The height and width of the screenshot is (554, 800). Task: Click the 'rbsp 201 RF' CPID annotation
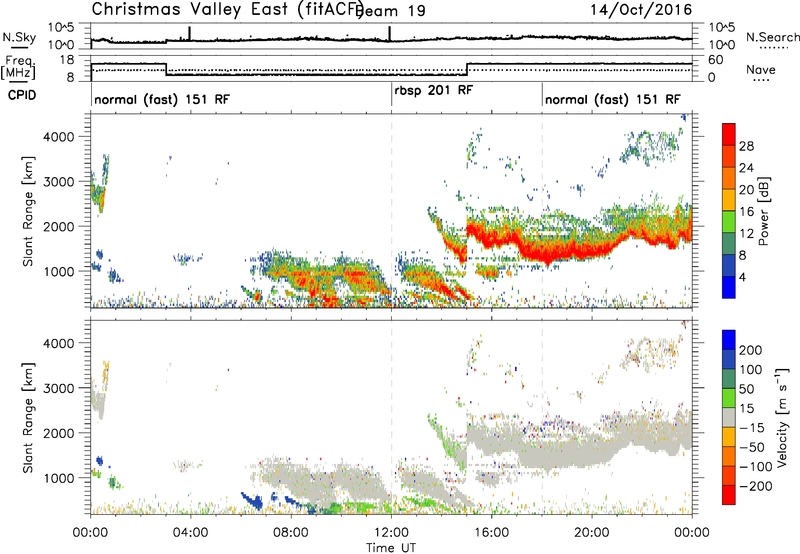(x=434, y=90)
